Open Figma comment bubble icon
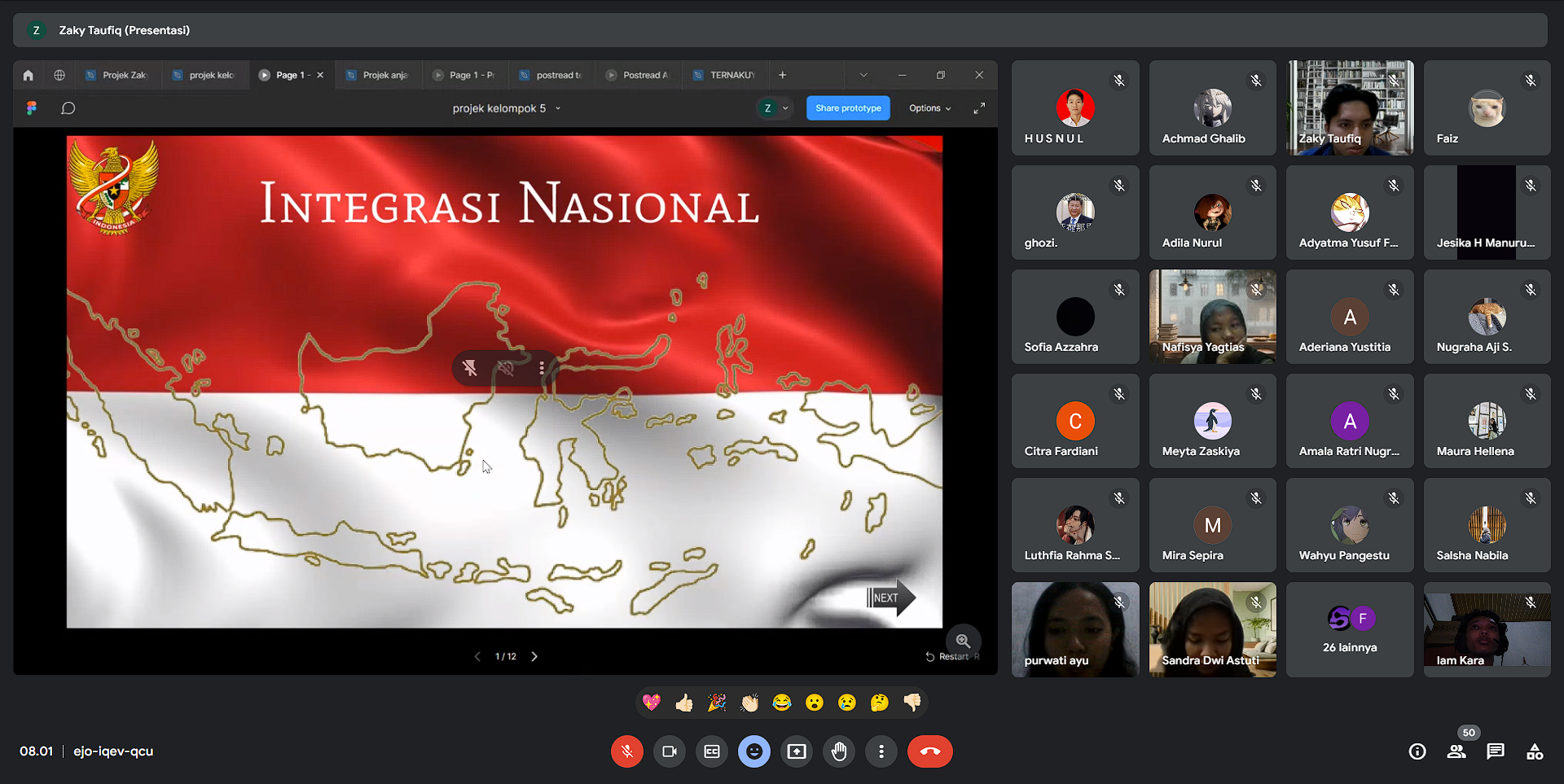This screenshot has width=1564, height=784. [68, 108]
